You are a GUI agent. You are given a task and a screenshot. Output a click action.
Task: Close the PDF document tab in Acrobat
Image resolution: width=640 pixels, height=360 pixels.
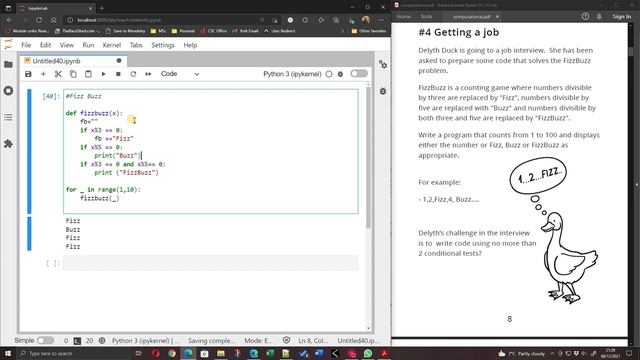coord(498,17)
